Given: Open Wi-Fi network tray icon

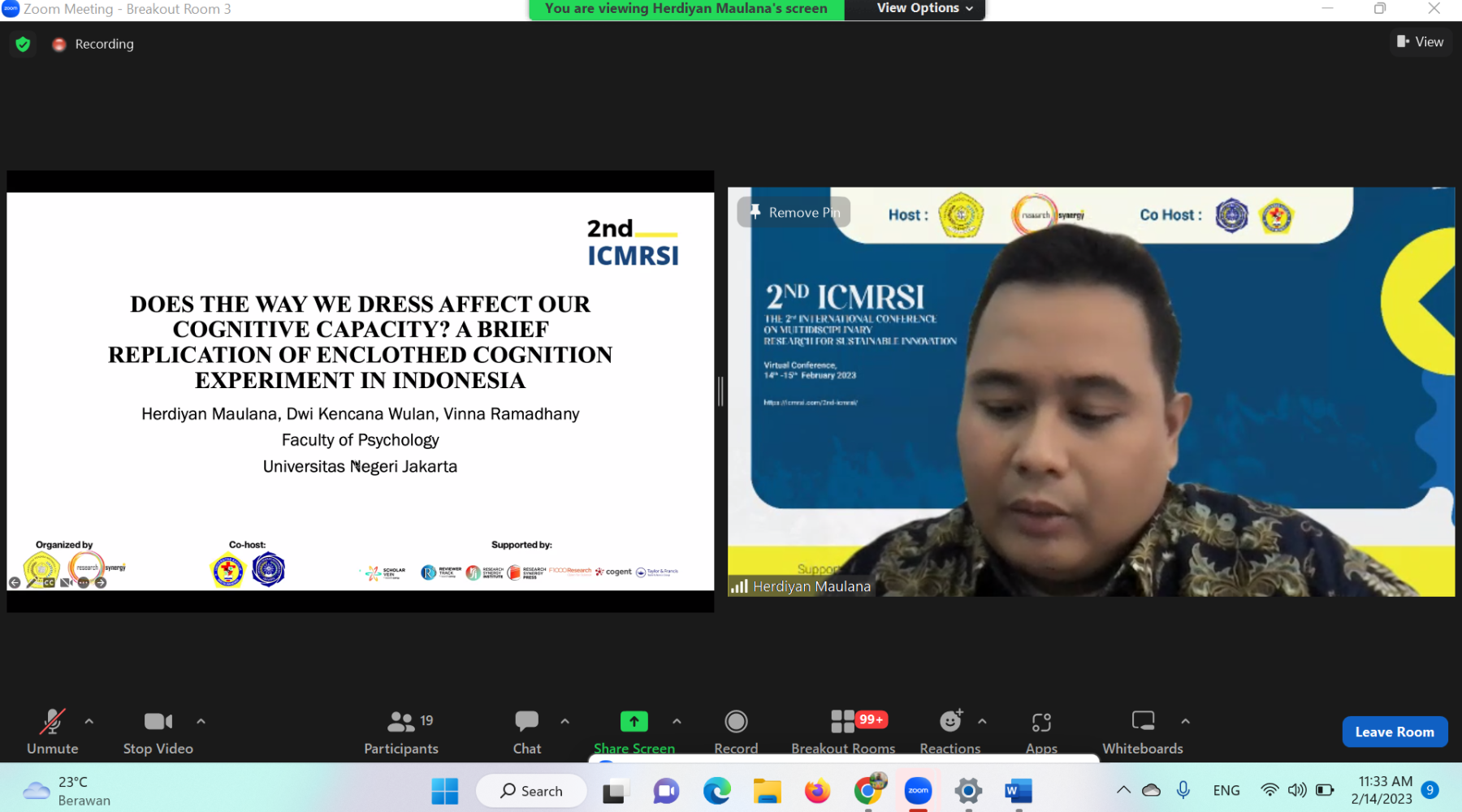Looking at the screenshot, I should pyautogui.click(x=1270, y=790).
